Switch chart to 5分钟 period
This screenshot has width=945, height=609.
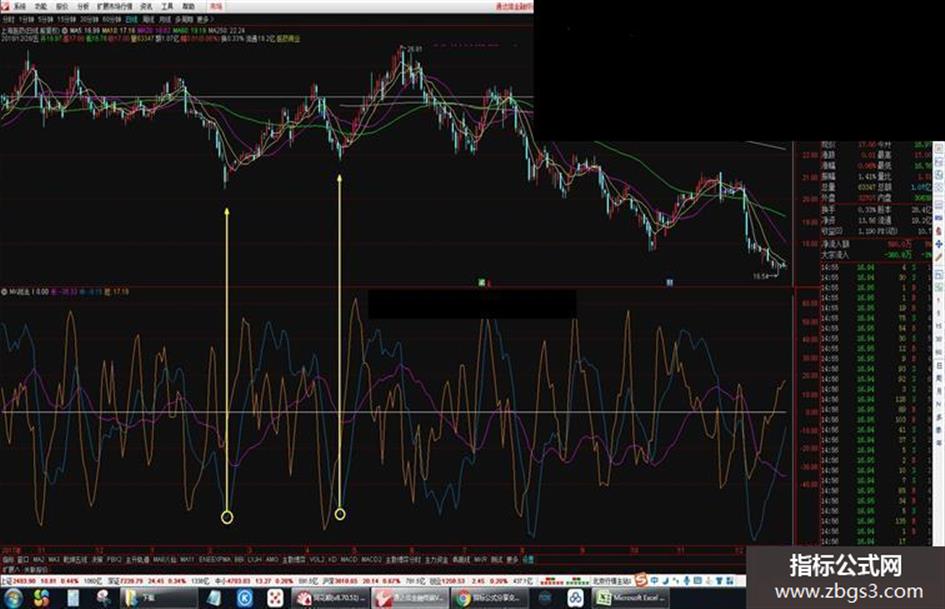pyautogui.click(x=46, y=20)
